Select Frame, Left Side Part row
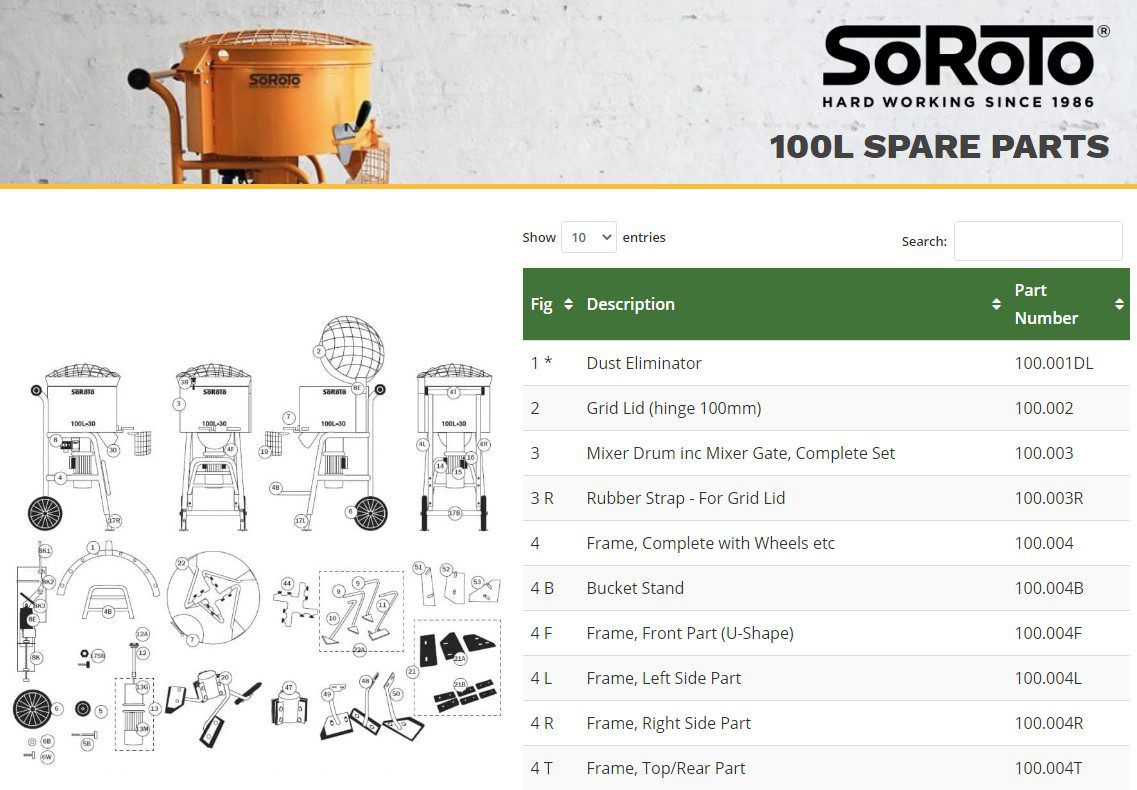The height and width of the screenshot is (790, 1137). pyautogui.click(x=826, y=678)
